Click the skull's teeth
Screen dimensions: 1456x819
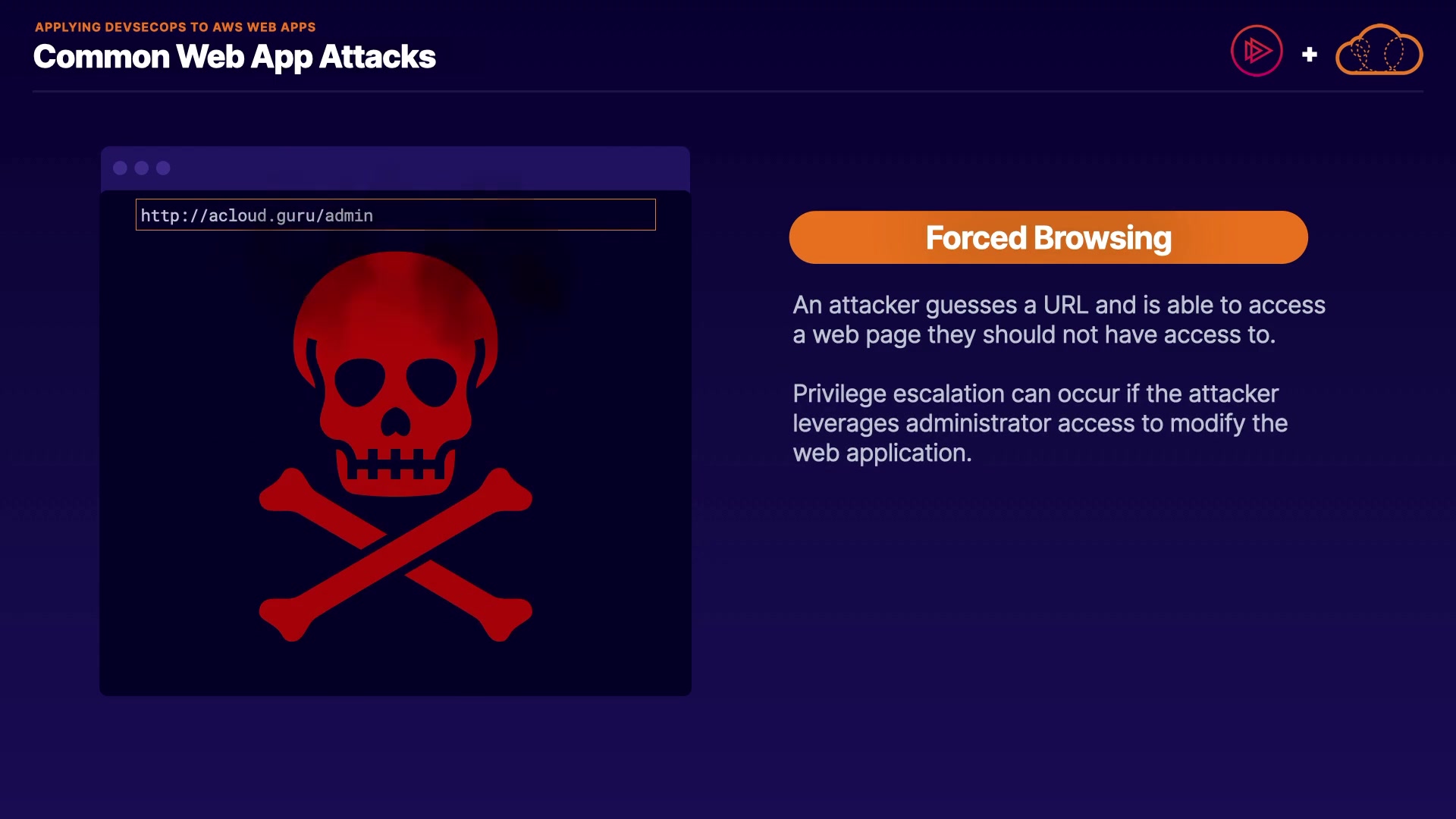coord(395,464)
